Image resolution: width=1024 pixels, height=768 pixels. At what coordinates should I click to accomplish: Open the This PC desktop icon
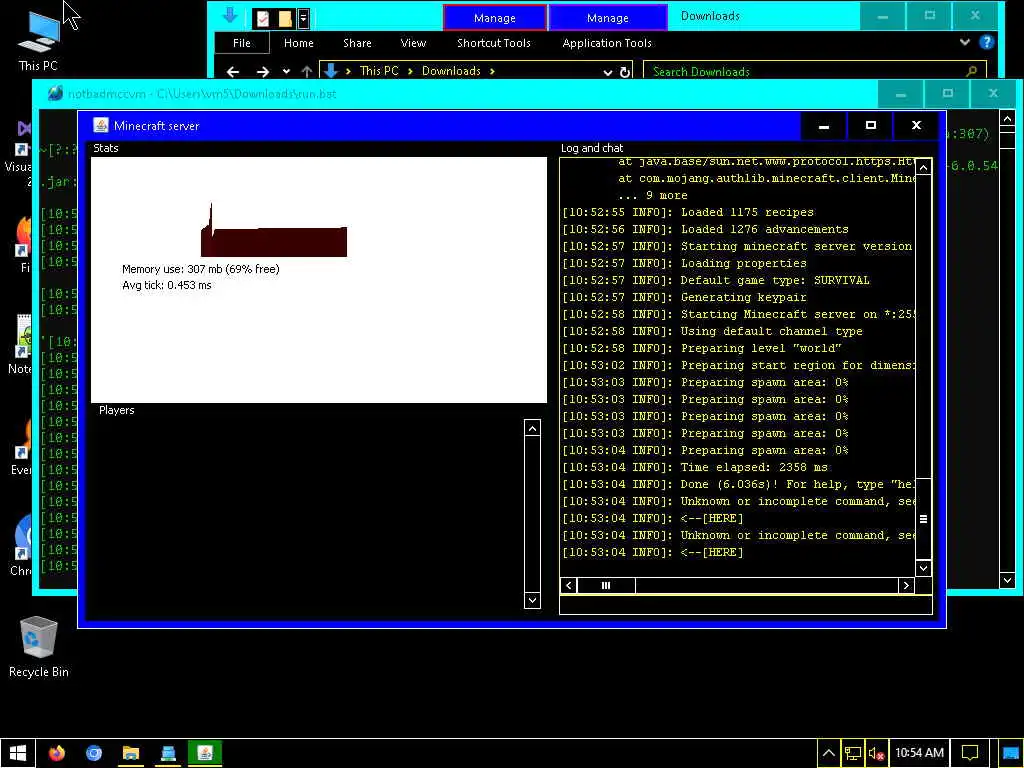(x=38, y=40)
